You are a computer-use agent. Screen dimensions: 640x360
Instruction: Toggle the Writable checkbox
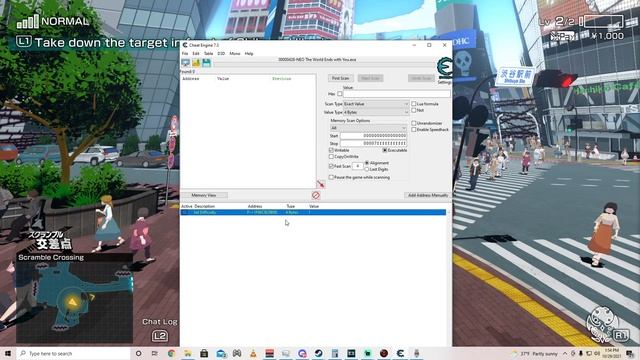click(331, 150)
